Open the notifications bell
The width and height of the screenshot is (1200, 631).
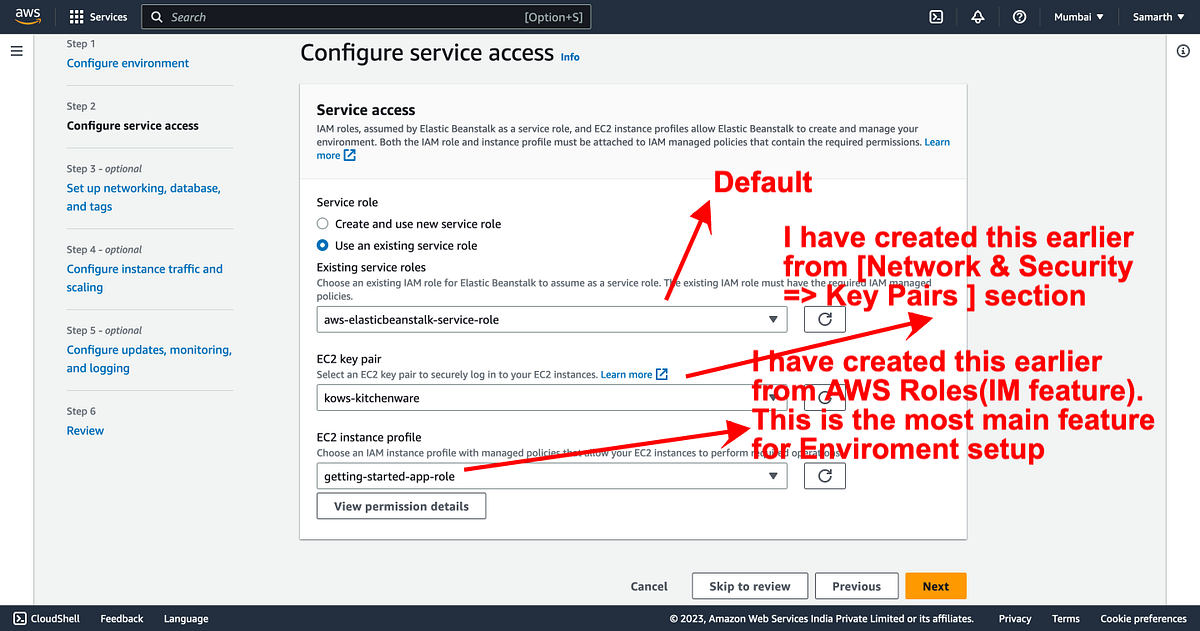point(977,16)
